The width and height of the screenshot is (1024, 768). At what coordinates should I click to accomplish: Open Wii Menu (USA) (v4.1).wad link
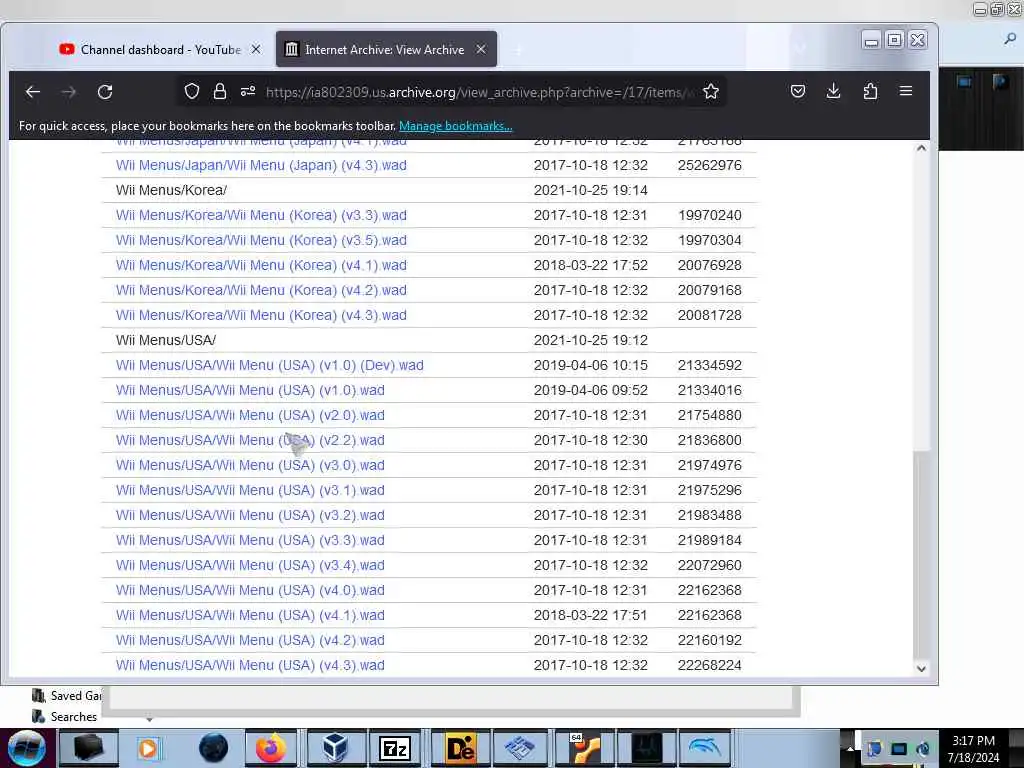click(250, 615)
